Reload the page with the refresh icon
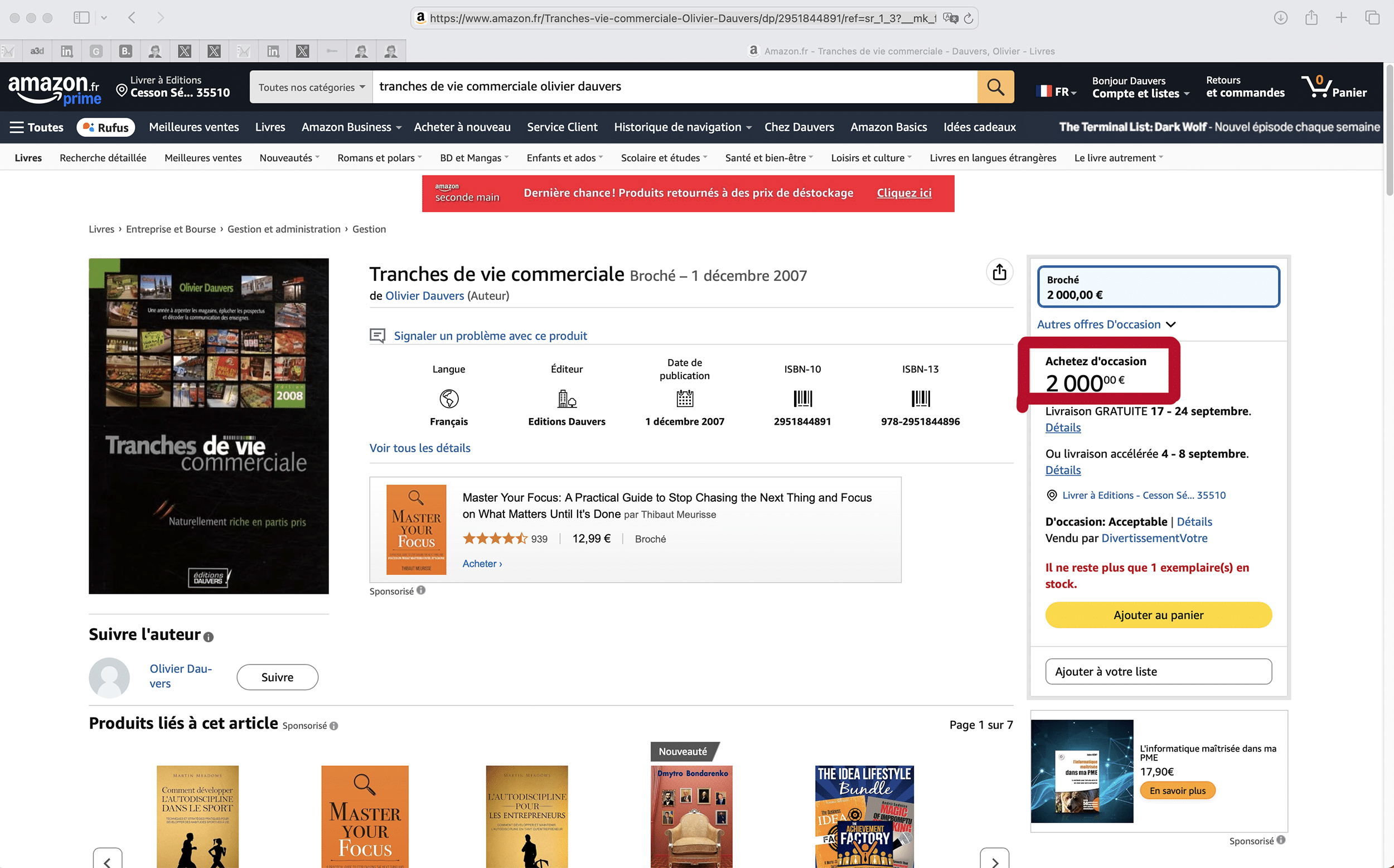The image size is (1394, 868). (969, 18)
